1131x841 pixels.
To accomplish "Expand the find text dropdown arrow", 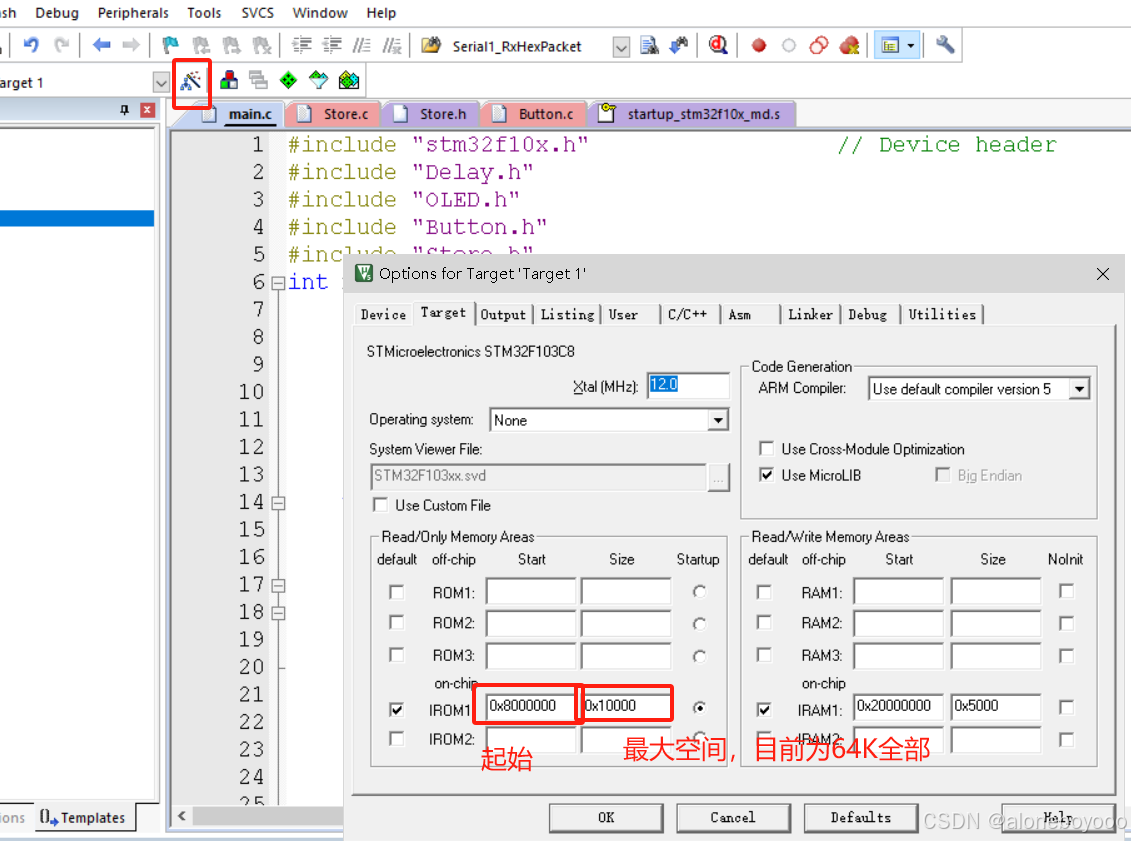I will pos(621,47).
